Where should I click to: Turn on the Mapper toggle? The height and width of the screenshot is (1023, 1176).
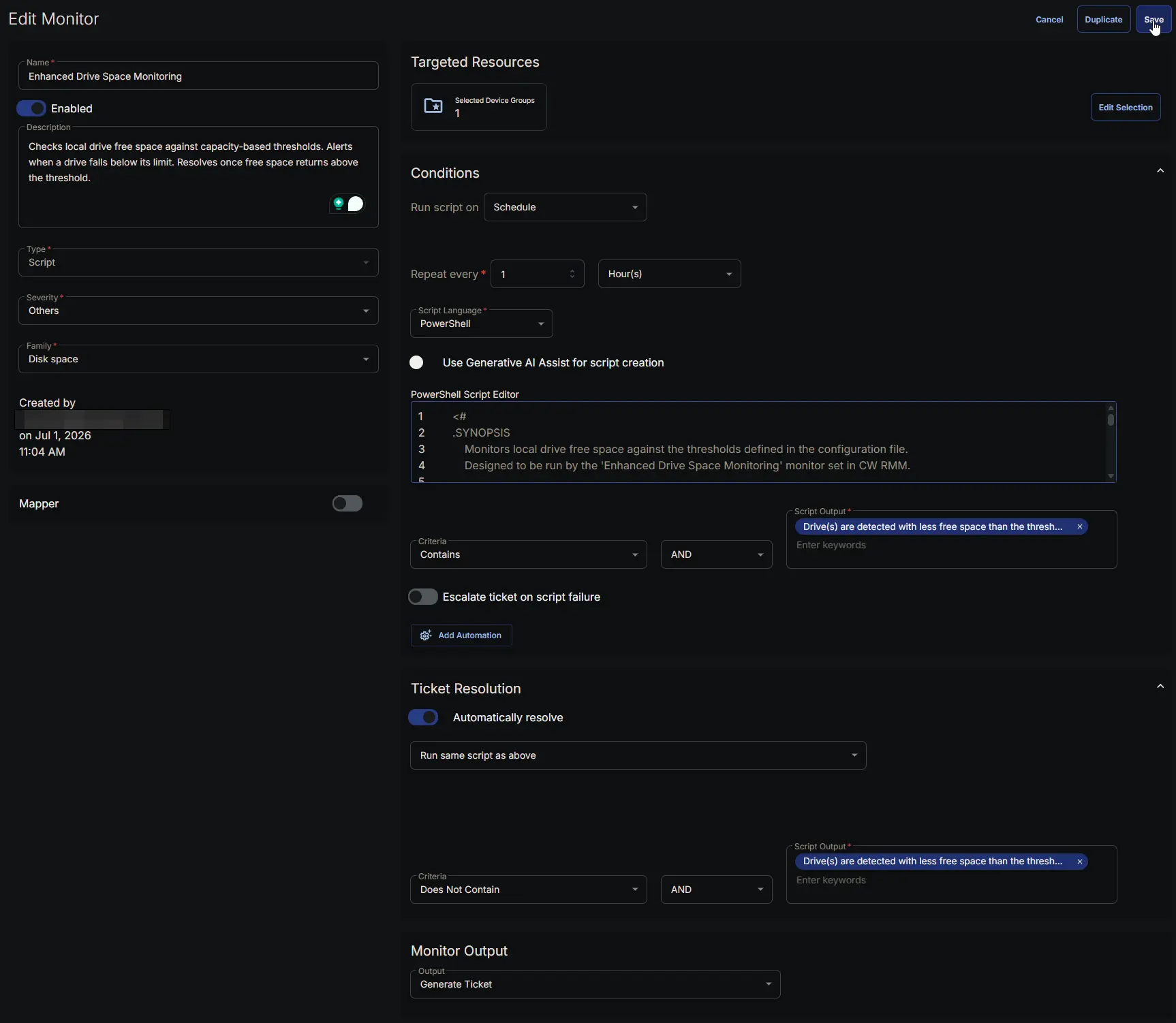pos(347,503)
